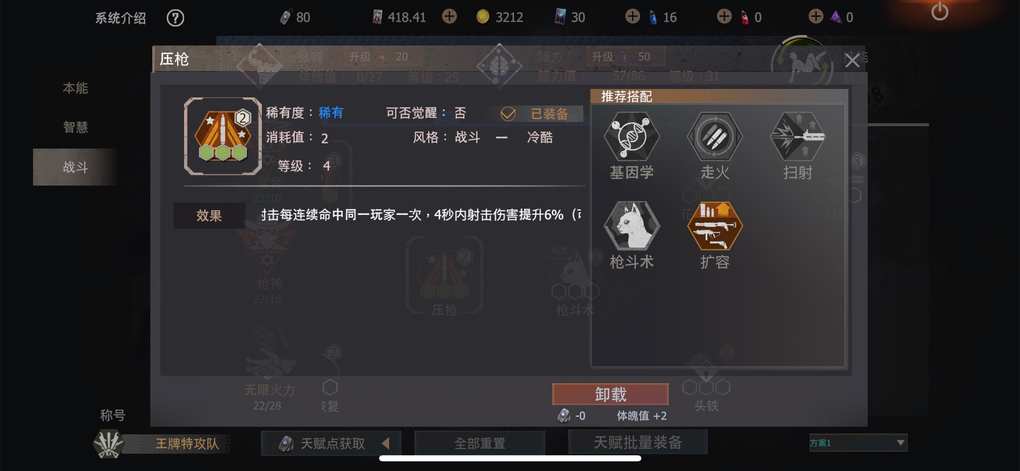Switch to the 智慧 talent tab
Image resolution: width=1020 pixels, height=471 pixels.
75,127
